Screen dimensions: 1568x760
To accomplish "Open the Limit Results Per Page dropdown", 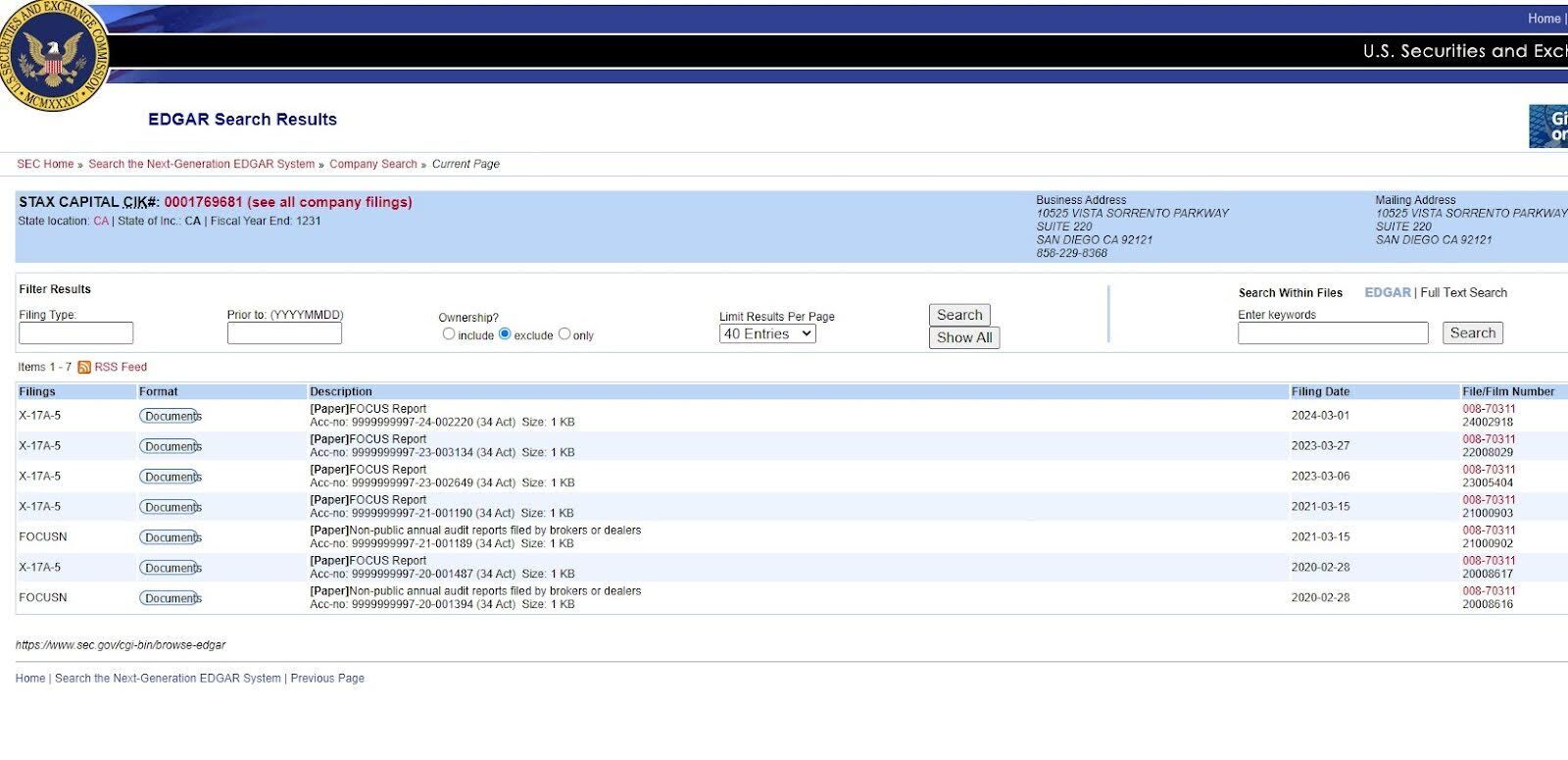I will (x=767, y=333).
